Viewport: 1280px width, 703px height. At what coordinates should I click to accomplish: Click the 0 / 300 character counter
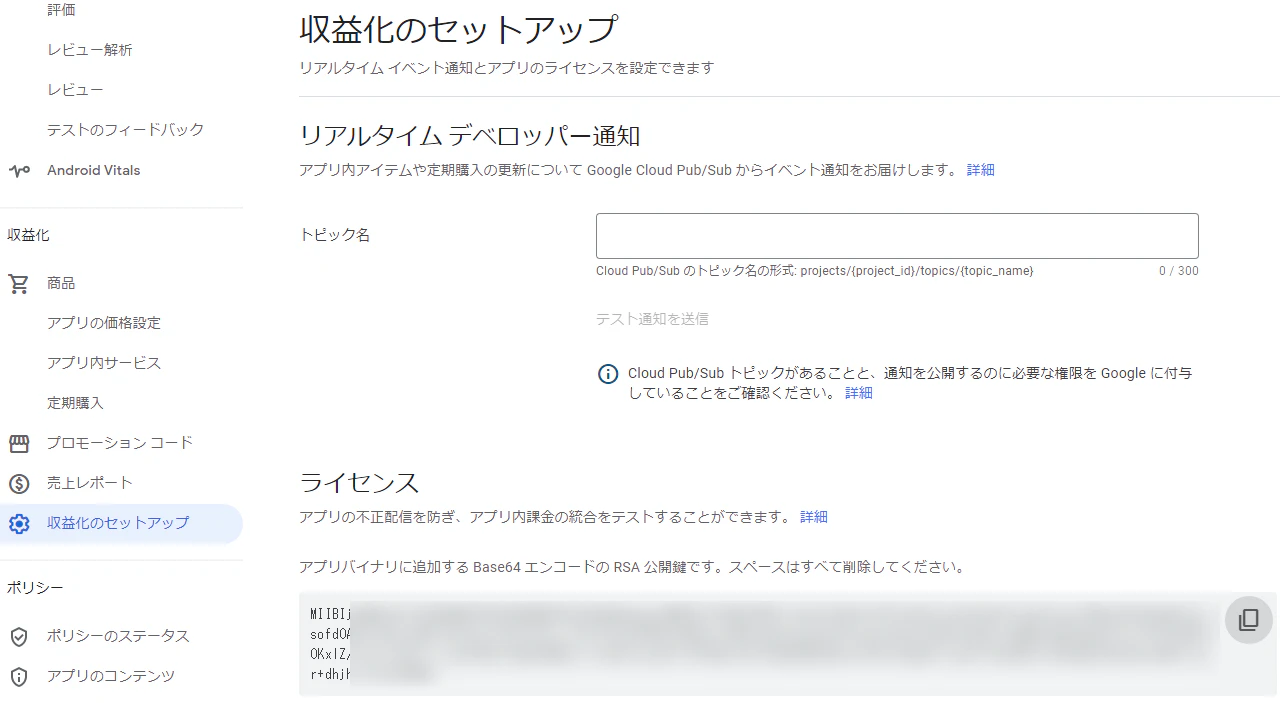tap(1179, 271)
